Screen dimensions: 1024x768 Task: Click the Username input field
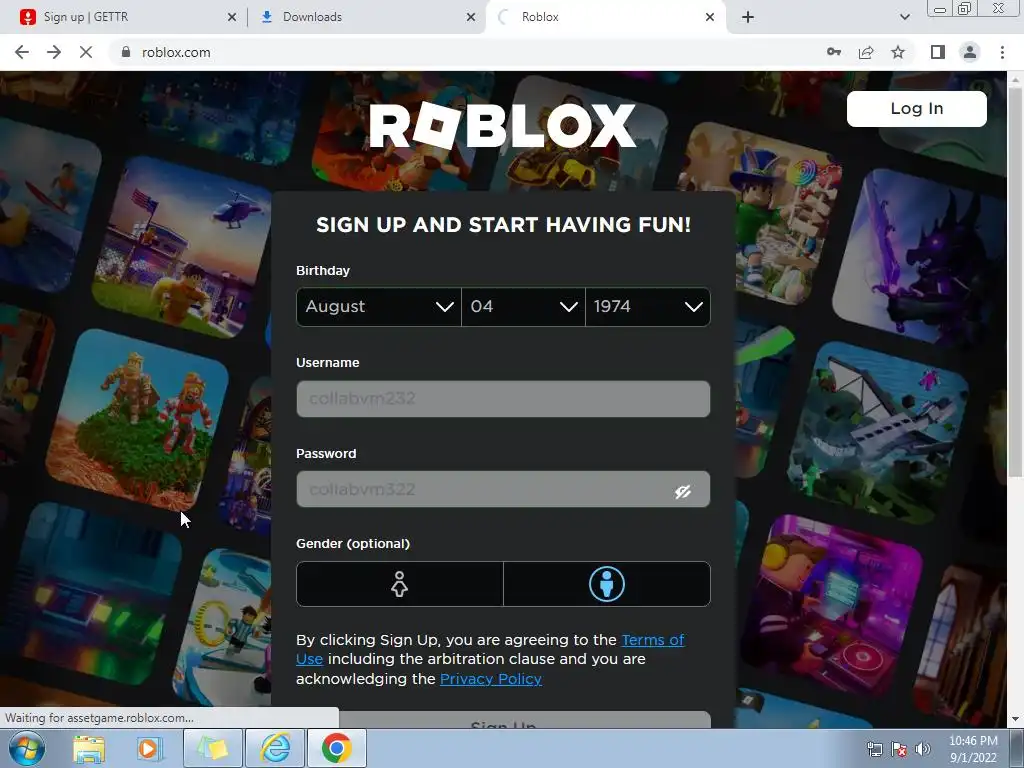click(x=503, y=398)
